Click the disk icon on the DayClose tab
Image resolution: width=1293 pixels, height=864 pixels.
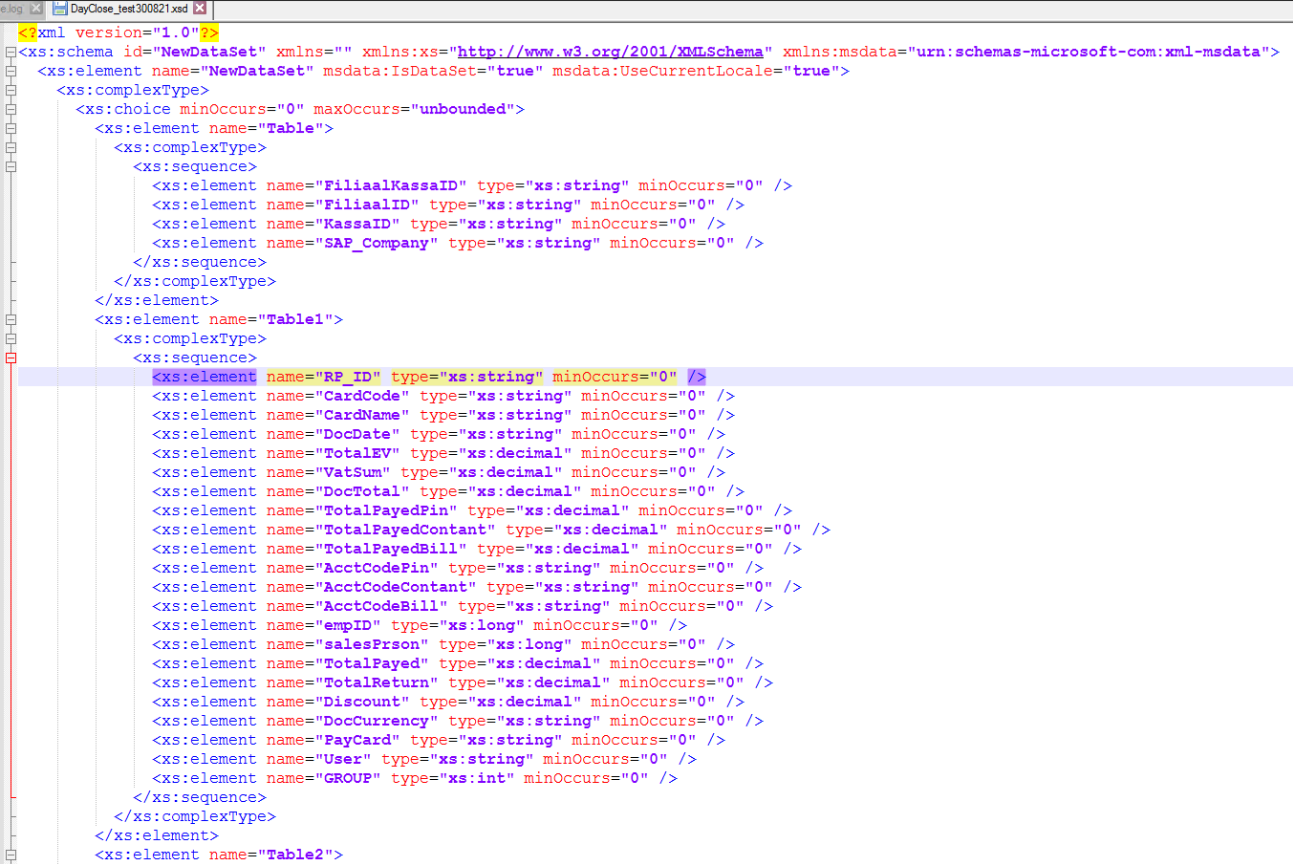pyautogui.click(x=60, y=8)
